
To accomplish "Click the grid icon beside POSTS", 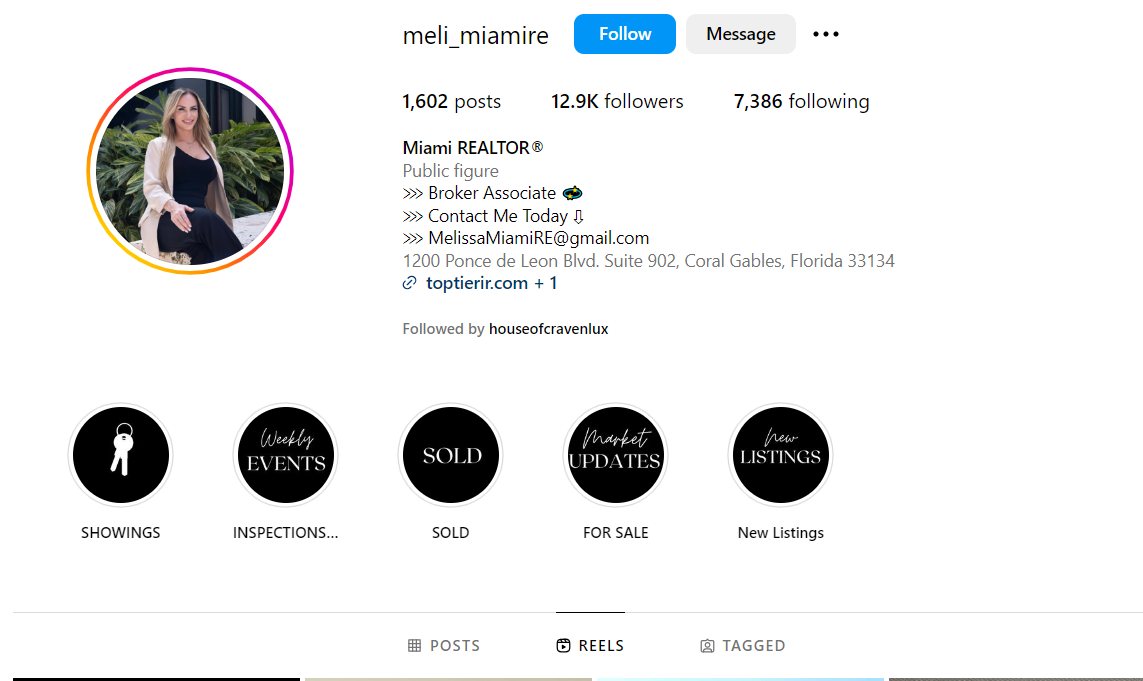I will tap(414, 645).
